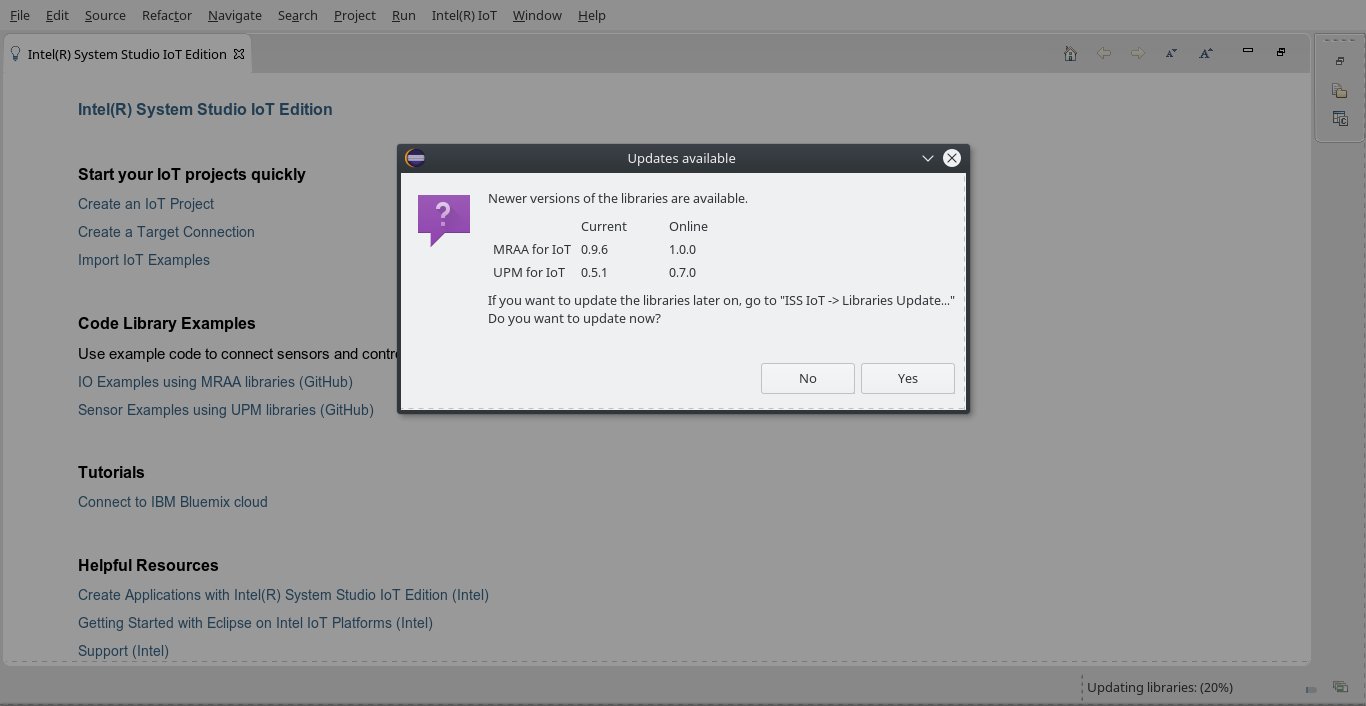Open the C/C++ perspective icon in the right trim
The width and height of the screenshot is (1366, 706).
pos(1340,119)
